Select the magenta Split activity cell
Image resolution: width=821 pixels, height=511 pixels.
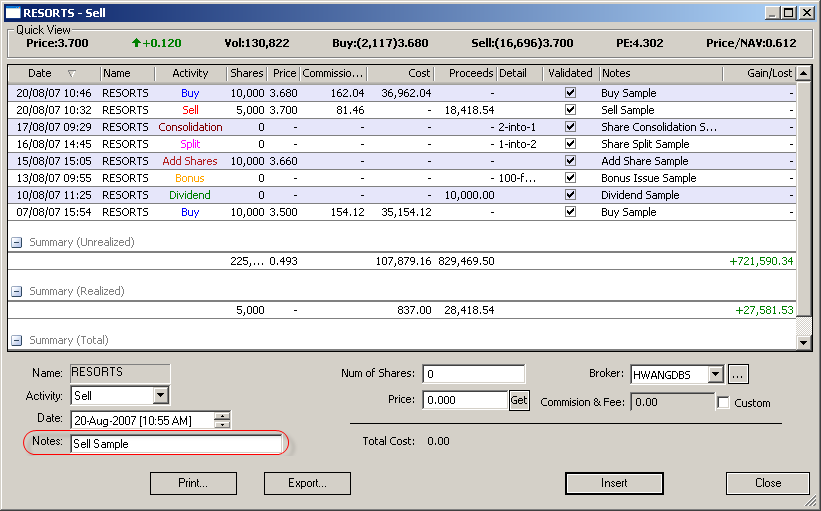[190, 144]
